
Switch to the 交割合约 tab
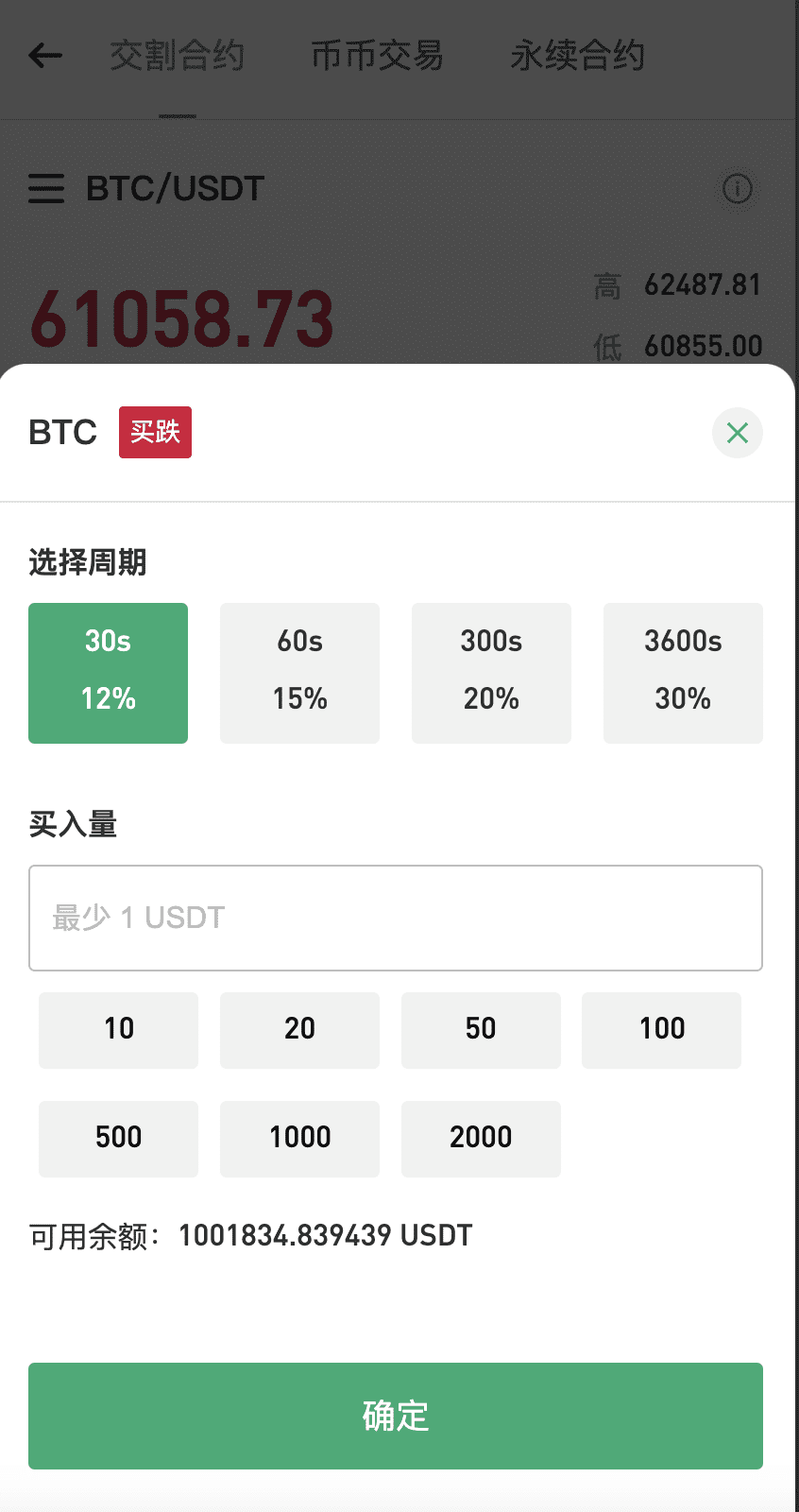178,56
